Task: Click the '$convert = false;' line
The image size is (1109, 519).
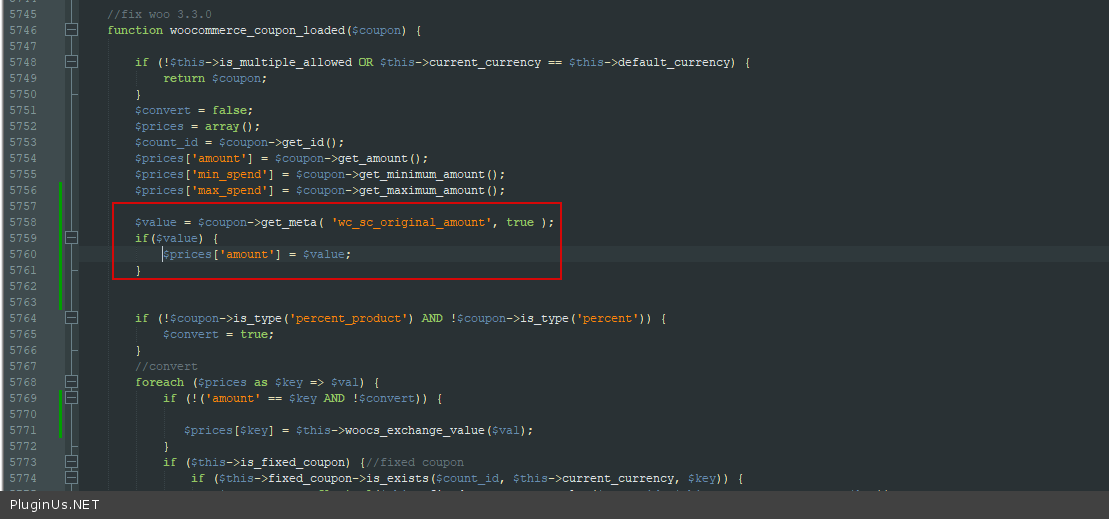Action: (194, 110)
